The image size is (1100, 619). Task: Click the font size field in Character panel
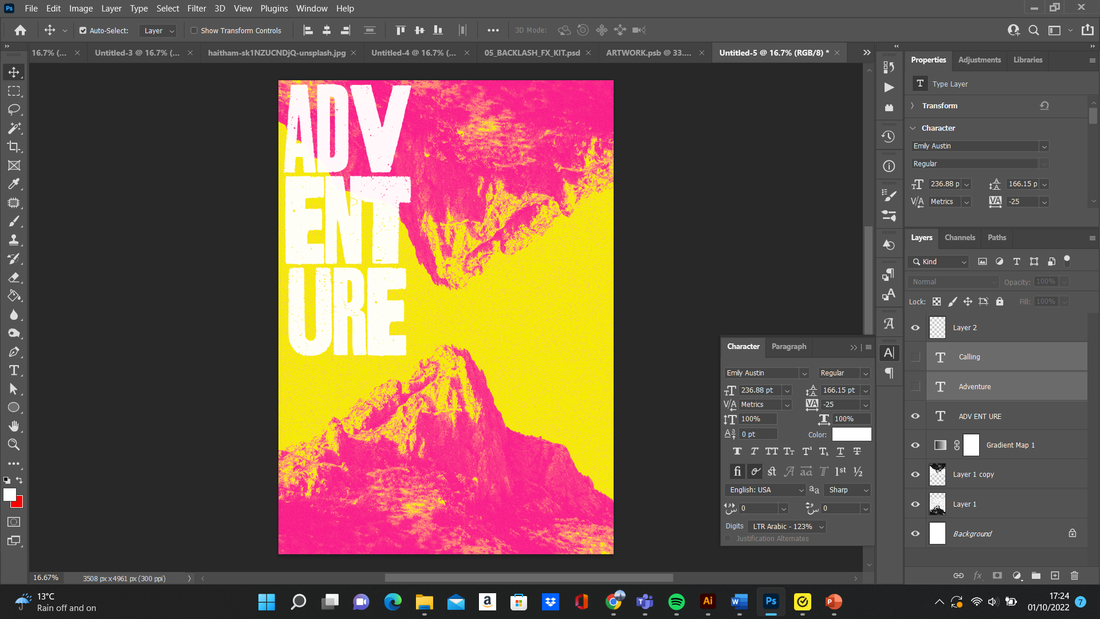click(x=760, y=390)
